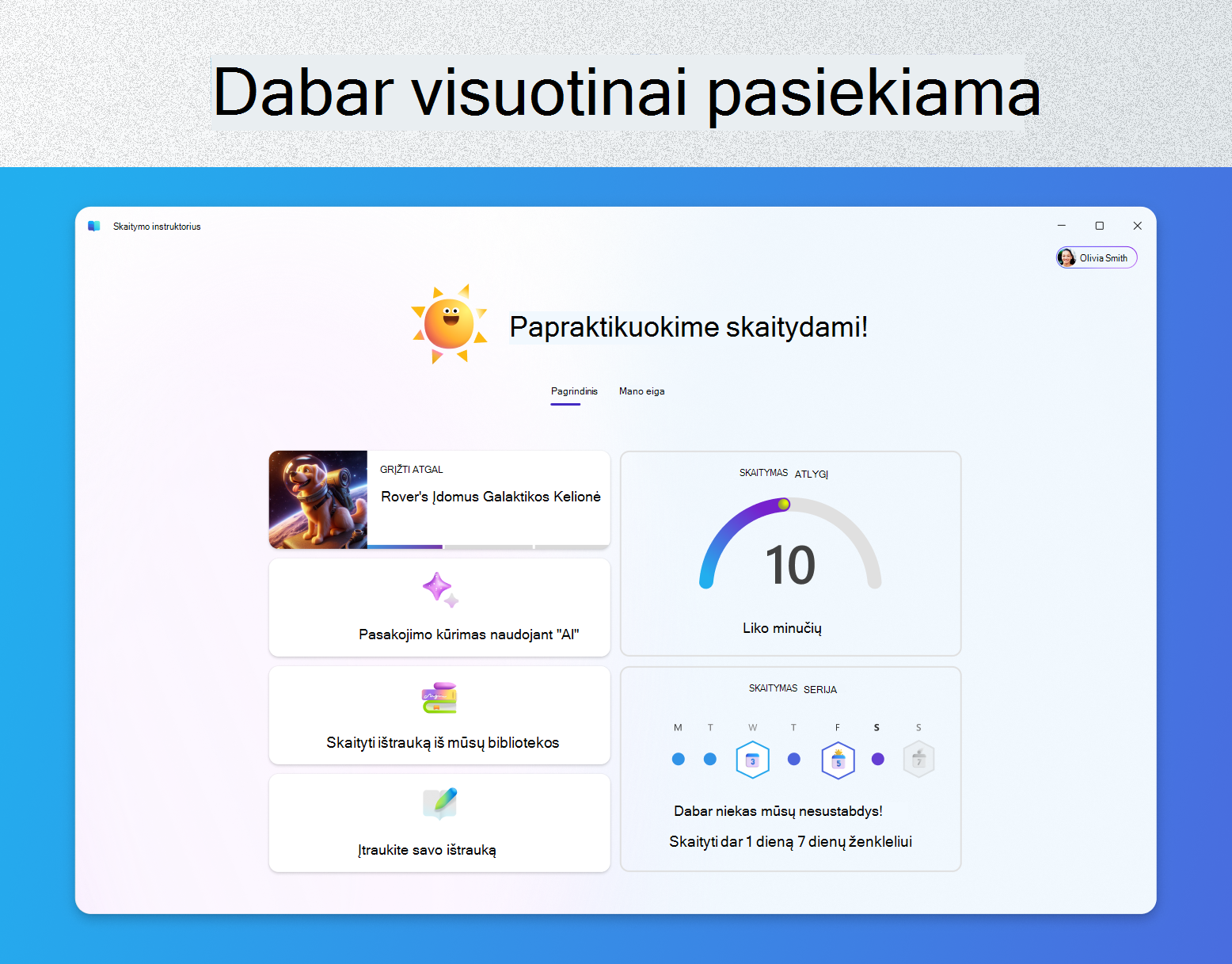Screen dimensions: 1232x964
Task: Select the Friday 5-day badge hexagon
Action: [838, 760]
